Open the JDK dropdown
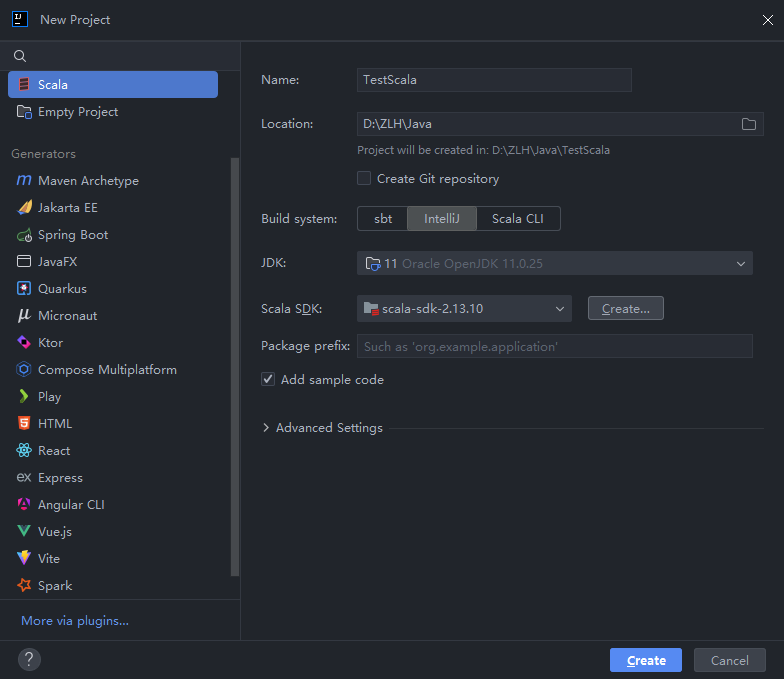This screenshot has width=784, height=679. coord(554,264)
